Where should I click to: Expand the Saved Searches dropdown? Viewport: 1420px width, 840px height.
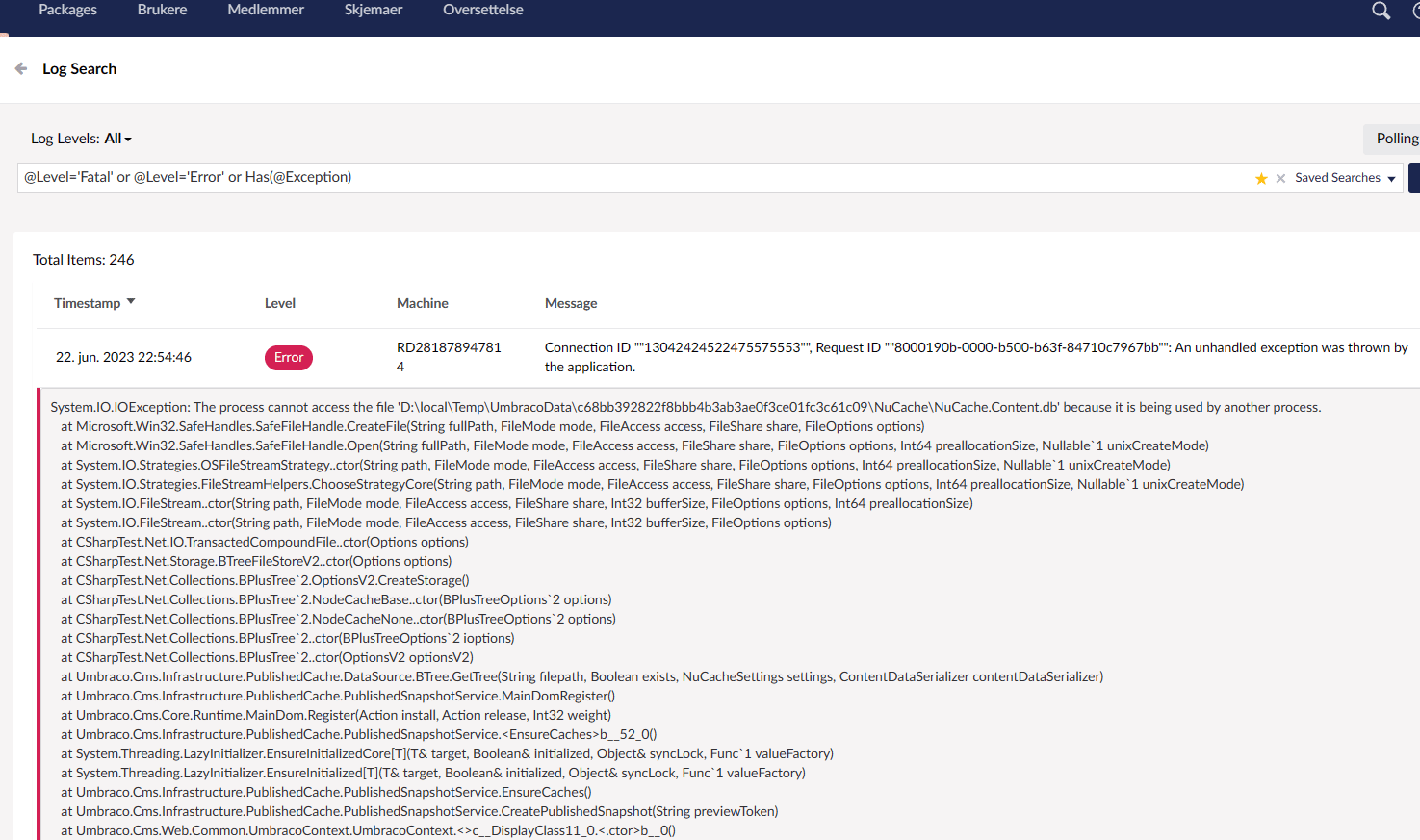click(x=1338, y=177)
